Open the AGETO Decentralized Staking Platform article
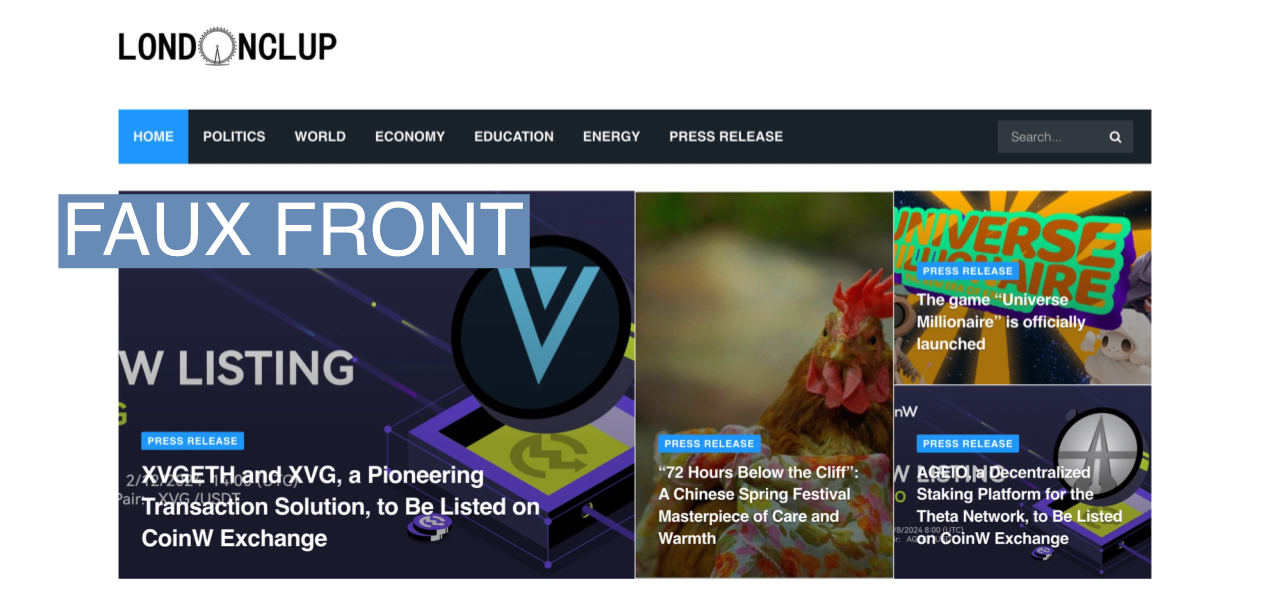 coord(1019,505)
